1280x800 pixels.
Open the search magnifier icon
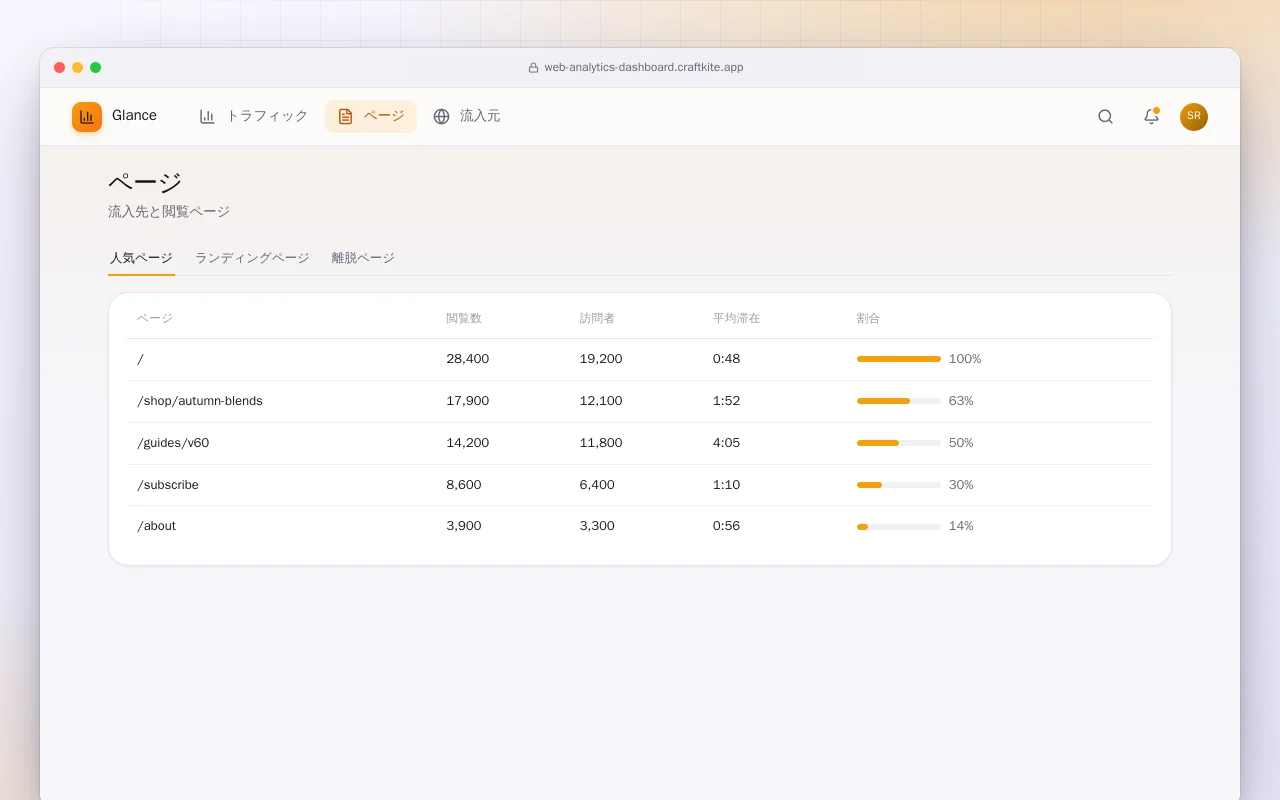tap(1105, 116)
